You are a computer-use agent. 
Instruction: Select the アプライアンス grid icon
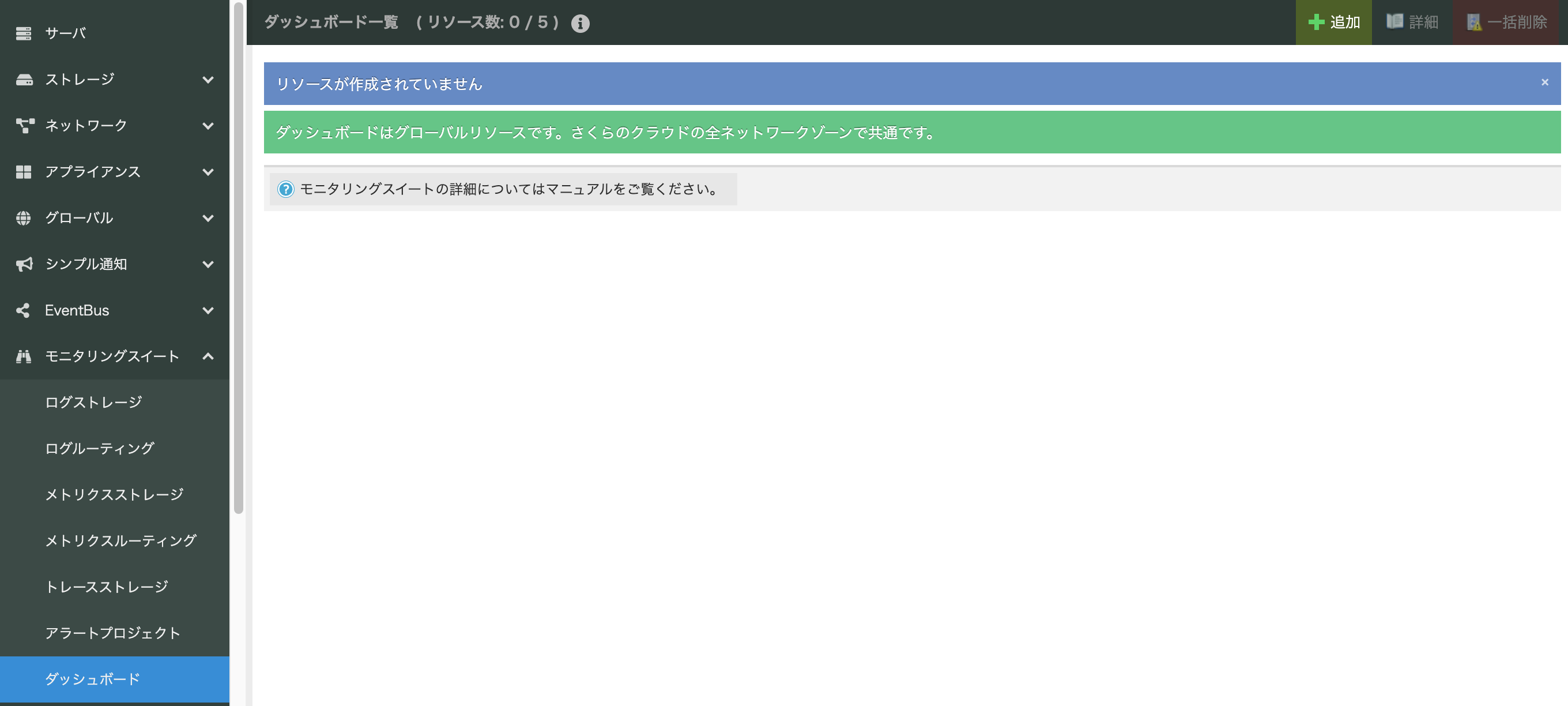(24, 172)
